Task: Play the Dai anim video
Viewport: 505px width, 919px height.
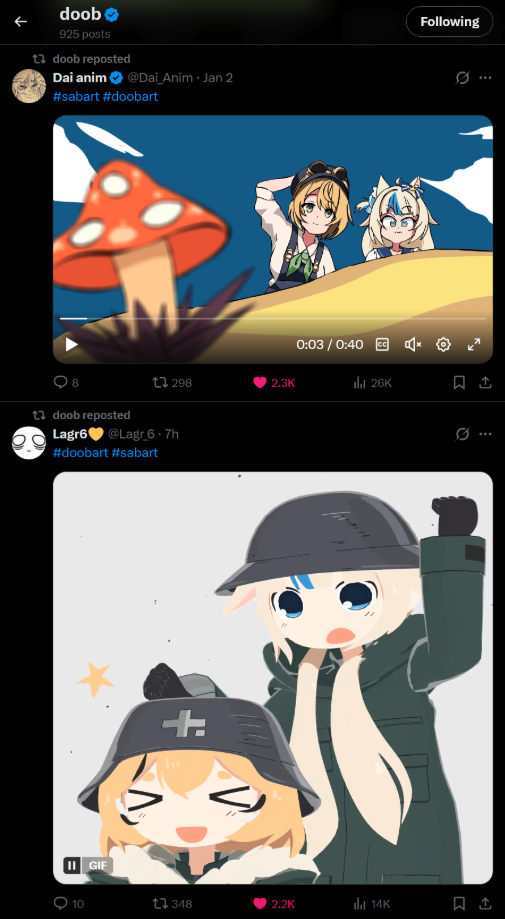Action: tap(71, 345)
